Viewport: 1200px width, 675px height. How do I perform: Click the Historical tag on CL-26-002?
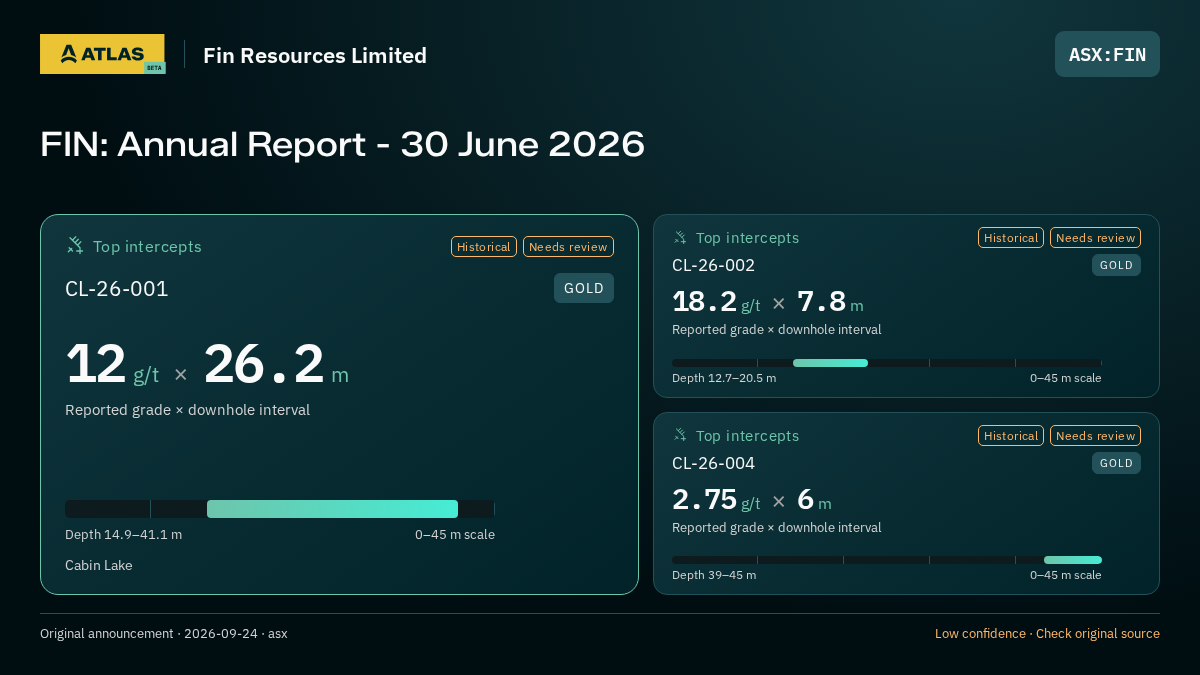click(1011, 238)
